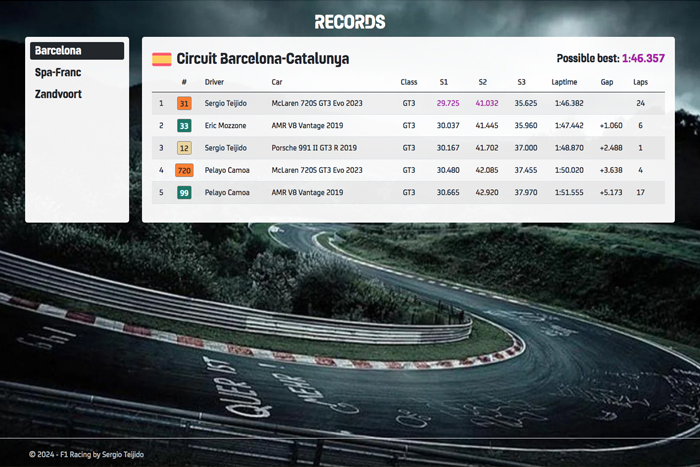Click the Driver column header
Screen dimensions: 700x467
coord(215,82)
